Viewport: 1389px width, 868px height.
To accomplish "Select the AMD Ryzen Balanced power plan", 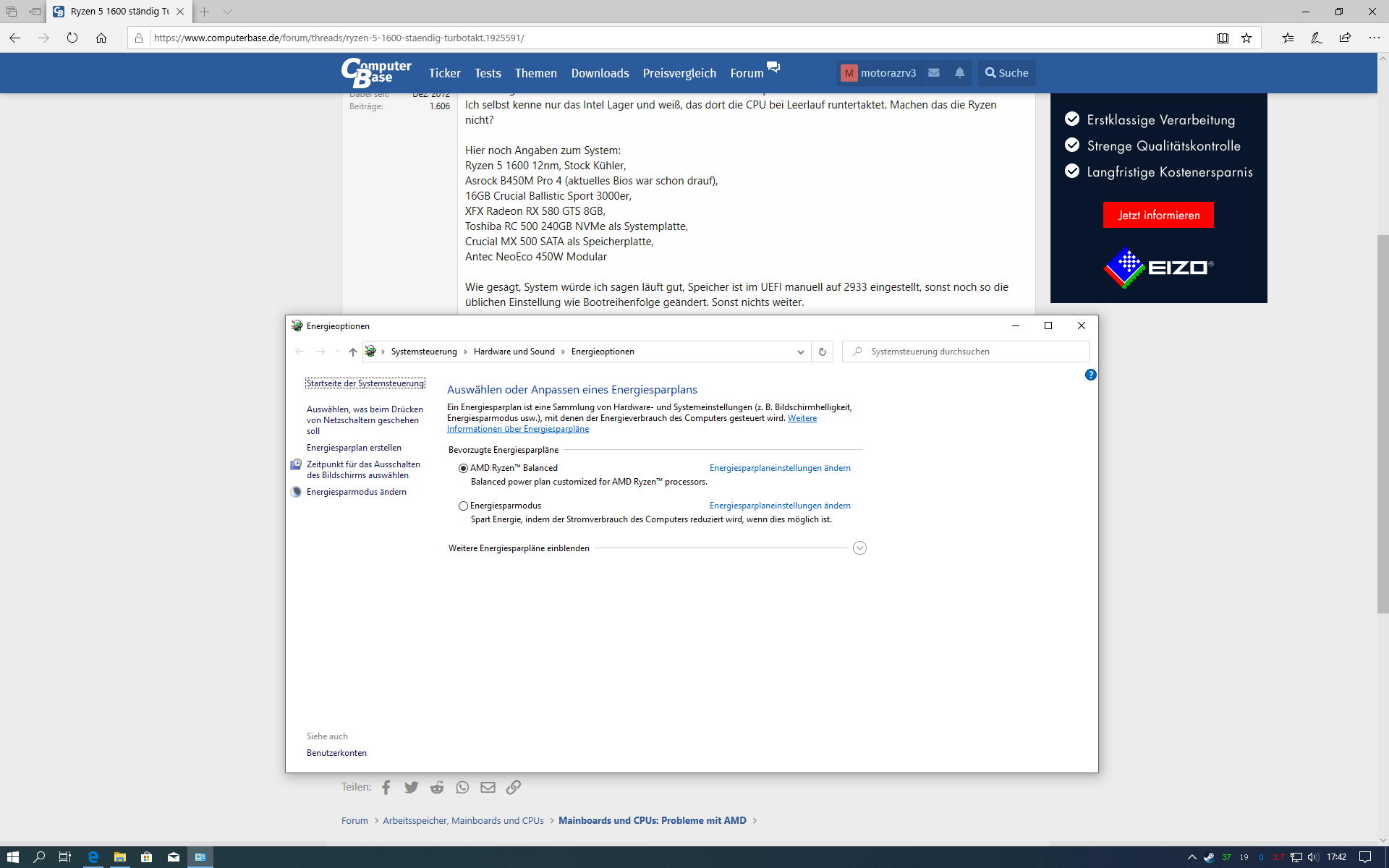I will [x=463, y=468].
